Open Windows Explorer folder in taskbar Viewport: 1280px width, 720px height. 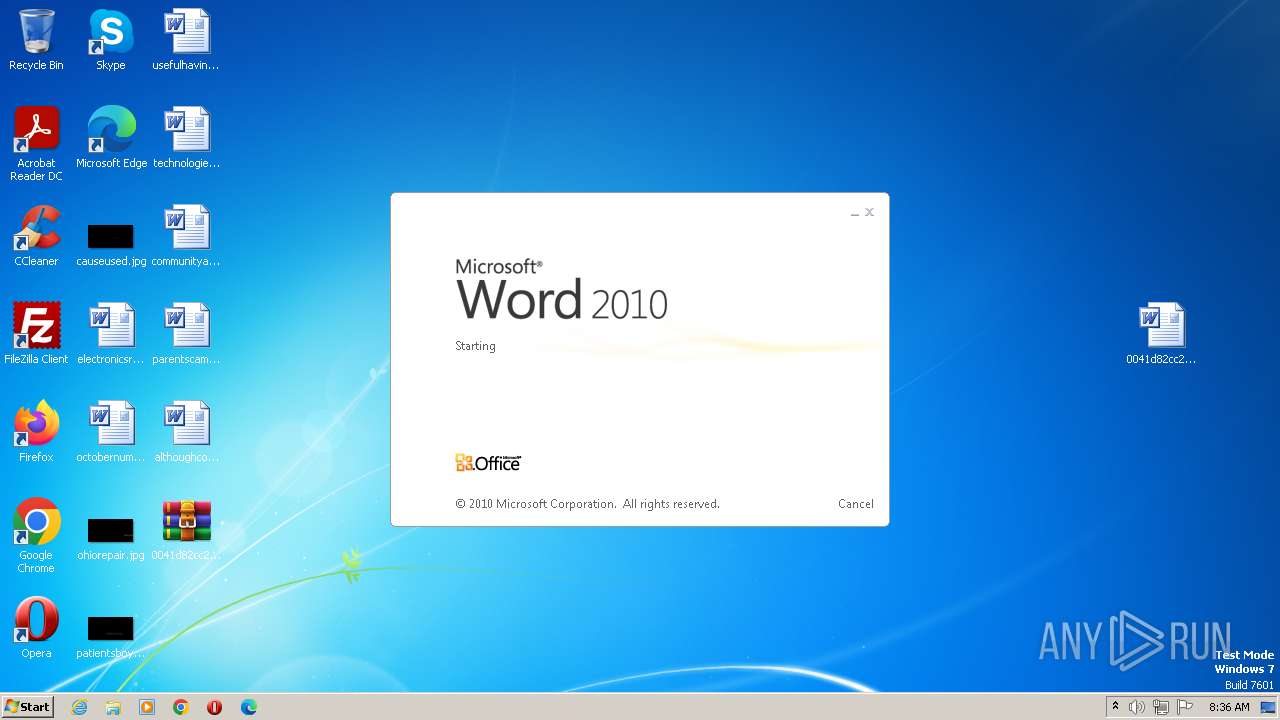coord(113,707)
